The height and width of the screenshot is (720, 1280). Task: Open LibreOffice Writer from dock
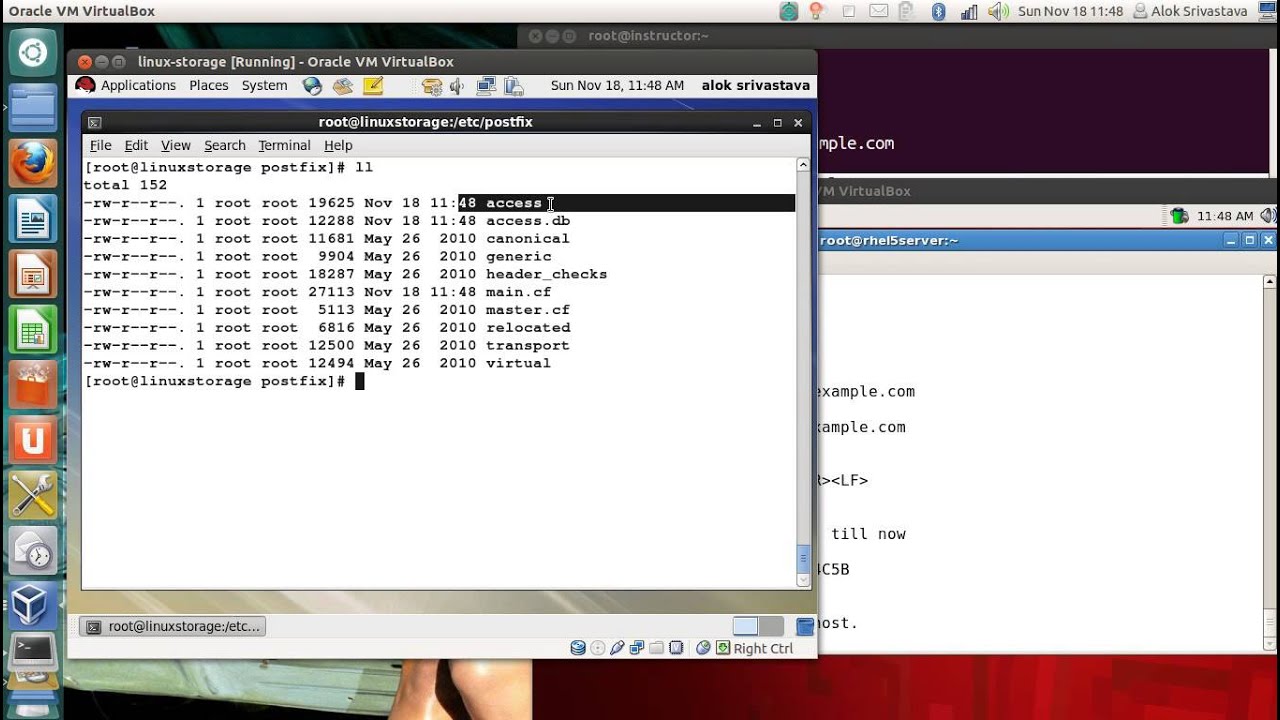32,217
